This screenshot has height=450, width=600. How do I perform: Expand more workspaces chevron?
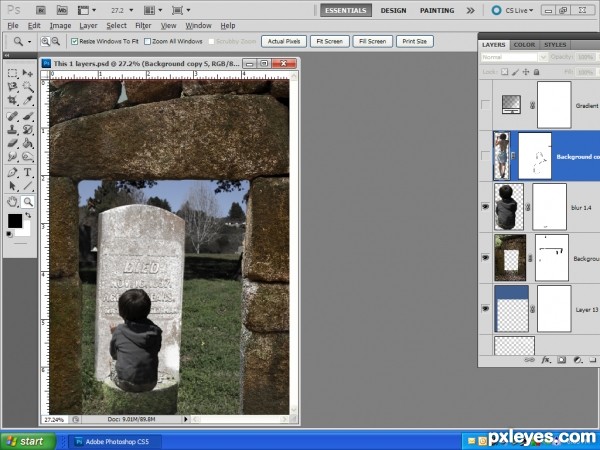point(470,10)
